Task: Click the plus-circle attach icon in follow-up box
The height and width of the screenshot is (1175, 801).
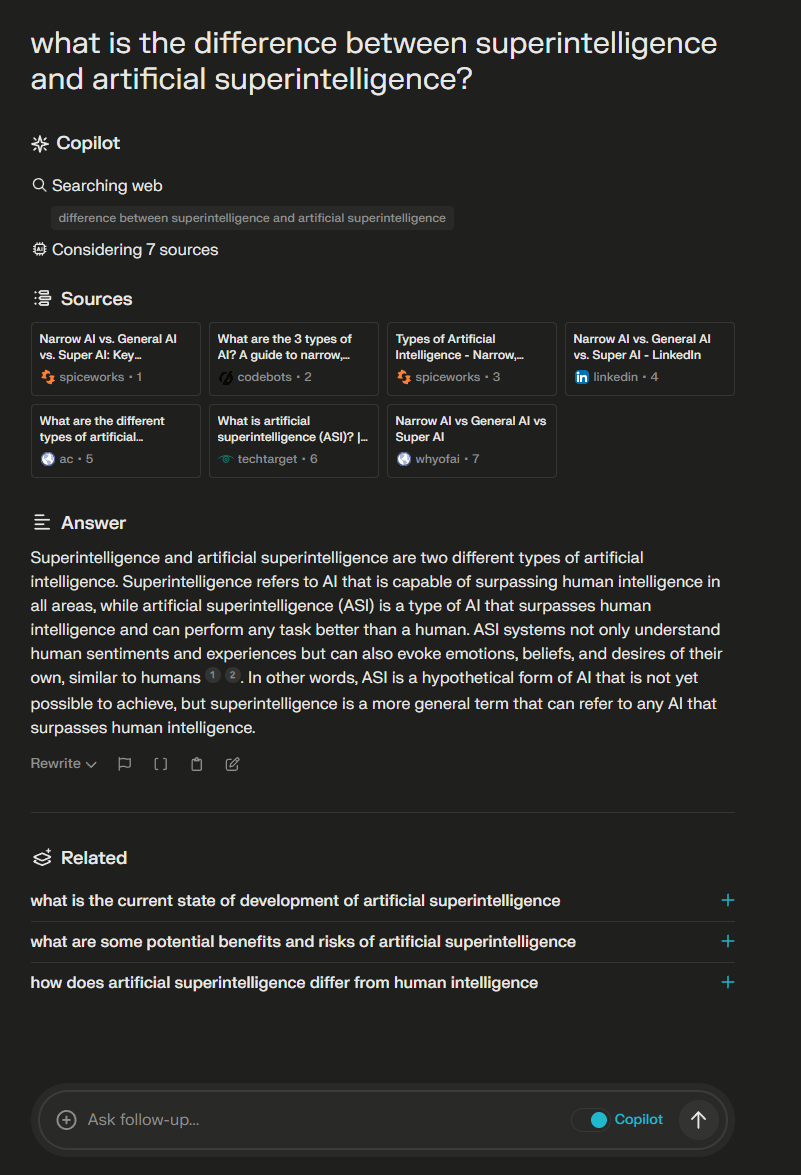Action: [x=66, y=1120]
